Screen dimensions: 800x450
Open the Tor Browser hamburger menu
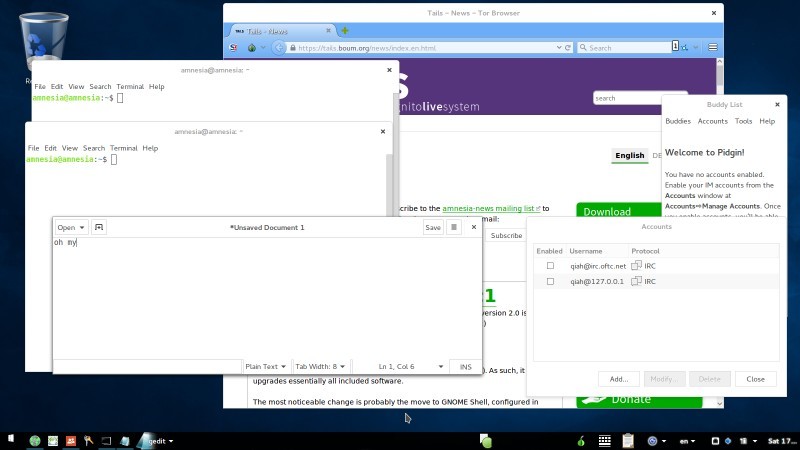click(x=713, y=47)
